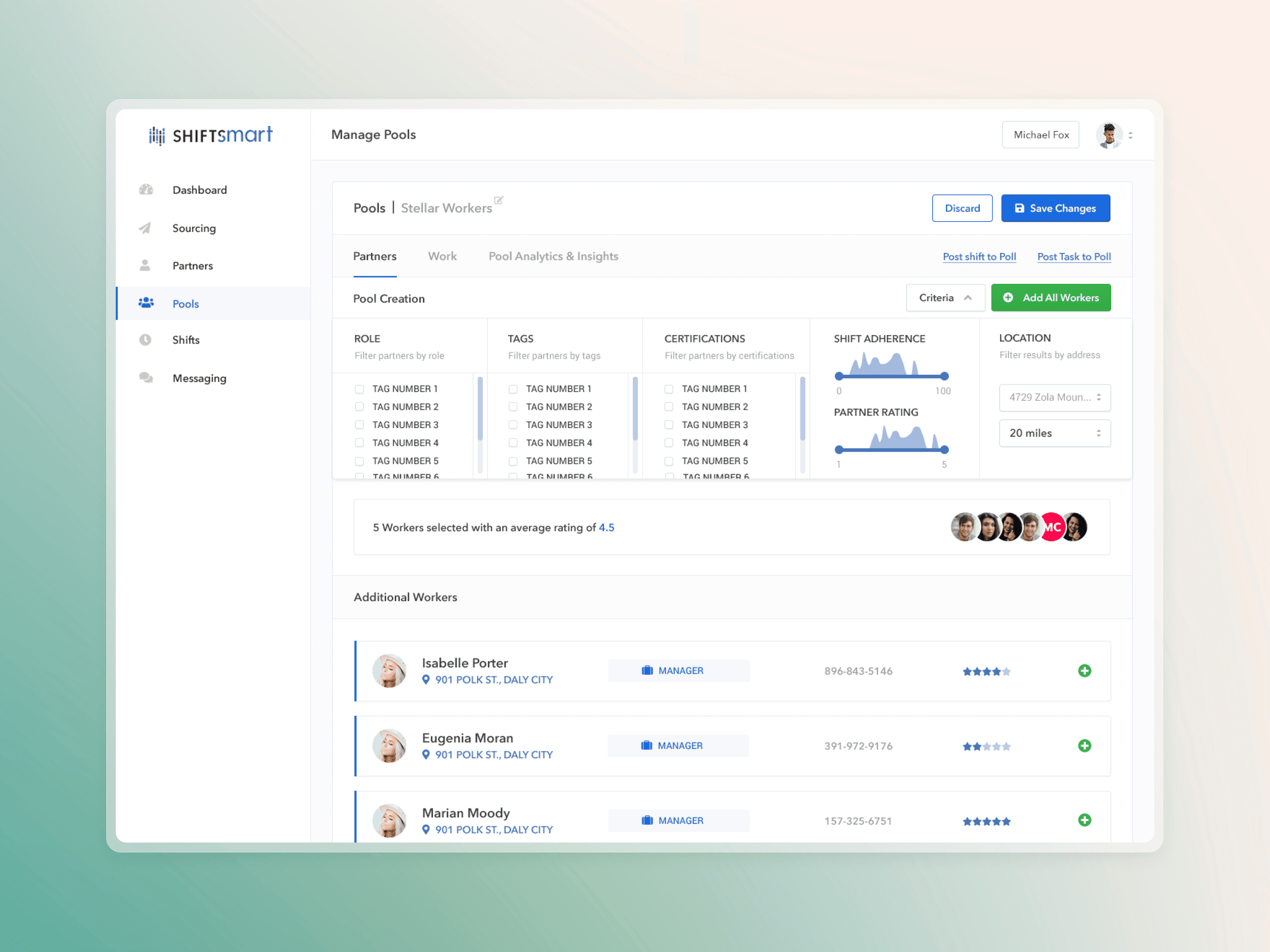Click the Messaging chat bubbles icon
This screenshot has height=952, width=1270.
click(x=146, y=378)
